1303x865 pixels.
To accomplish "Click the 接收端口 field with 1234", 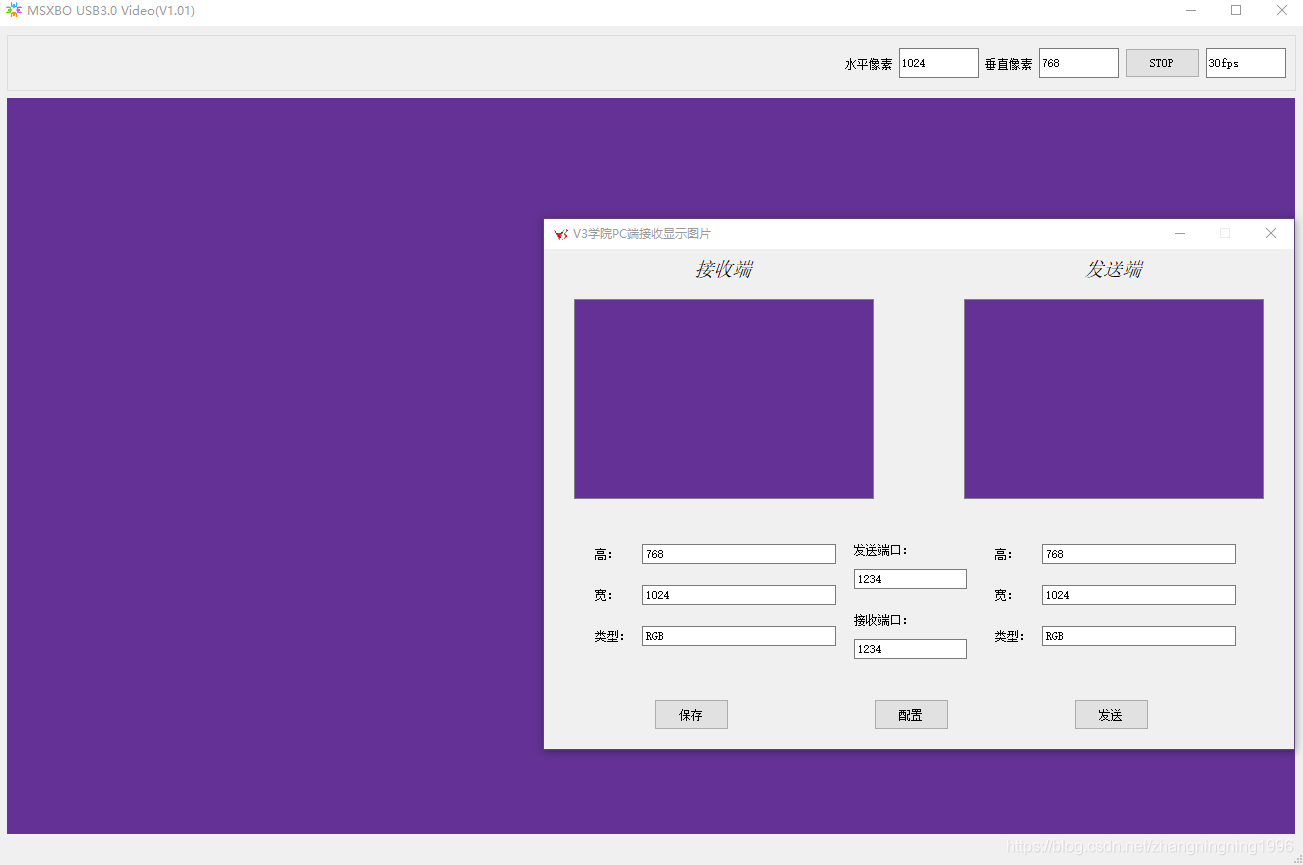I will [x=910, y=649].
